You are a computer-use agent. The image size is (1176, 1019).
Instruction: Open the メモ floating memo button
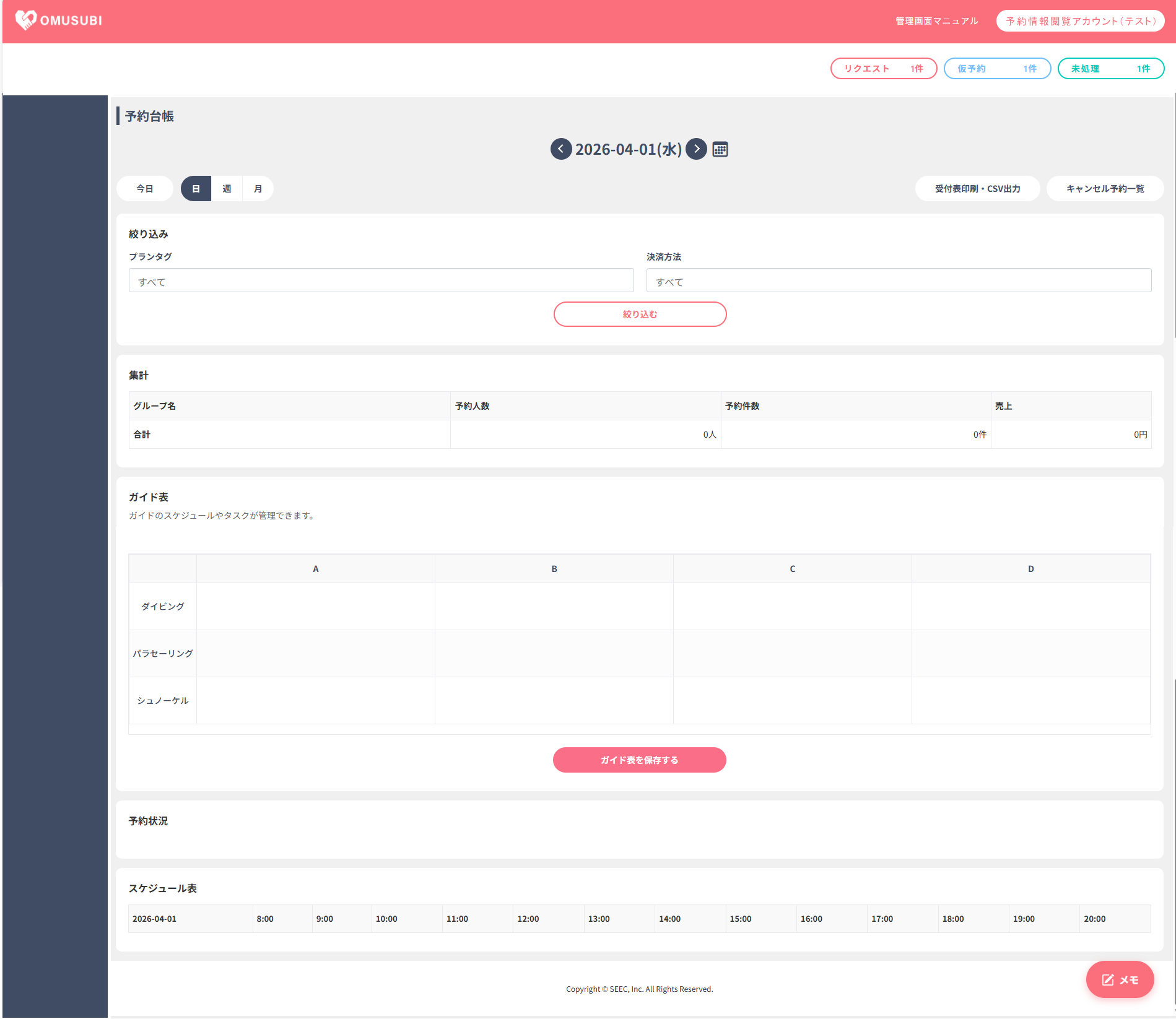(1119, 979)
